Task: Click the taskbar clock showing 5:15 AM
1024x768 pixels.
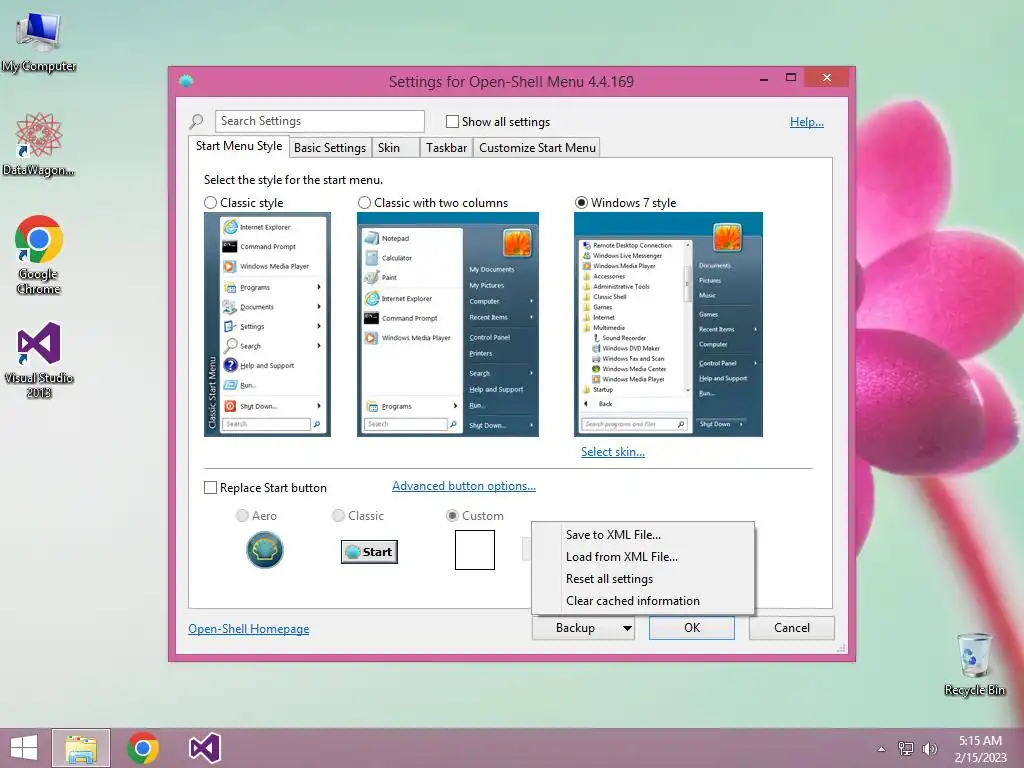Action: [980, 749]
